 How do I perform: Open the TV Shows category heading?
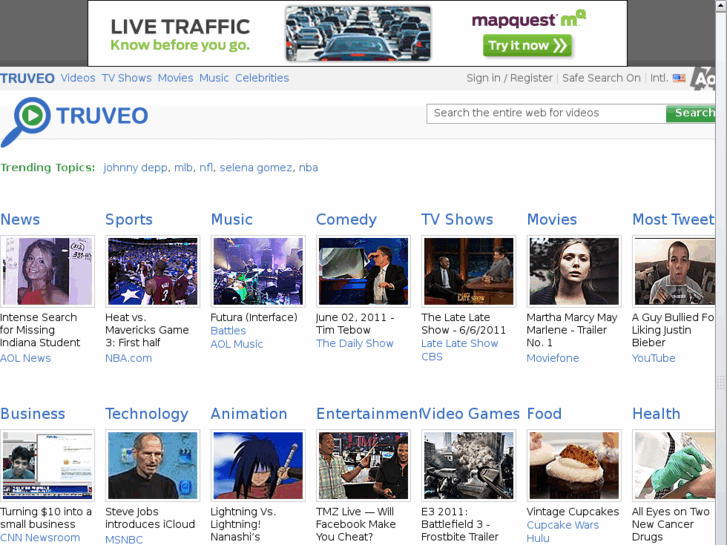[x=457, y=219]
